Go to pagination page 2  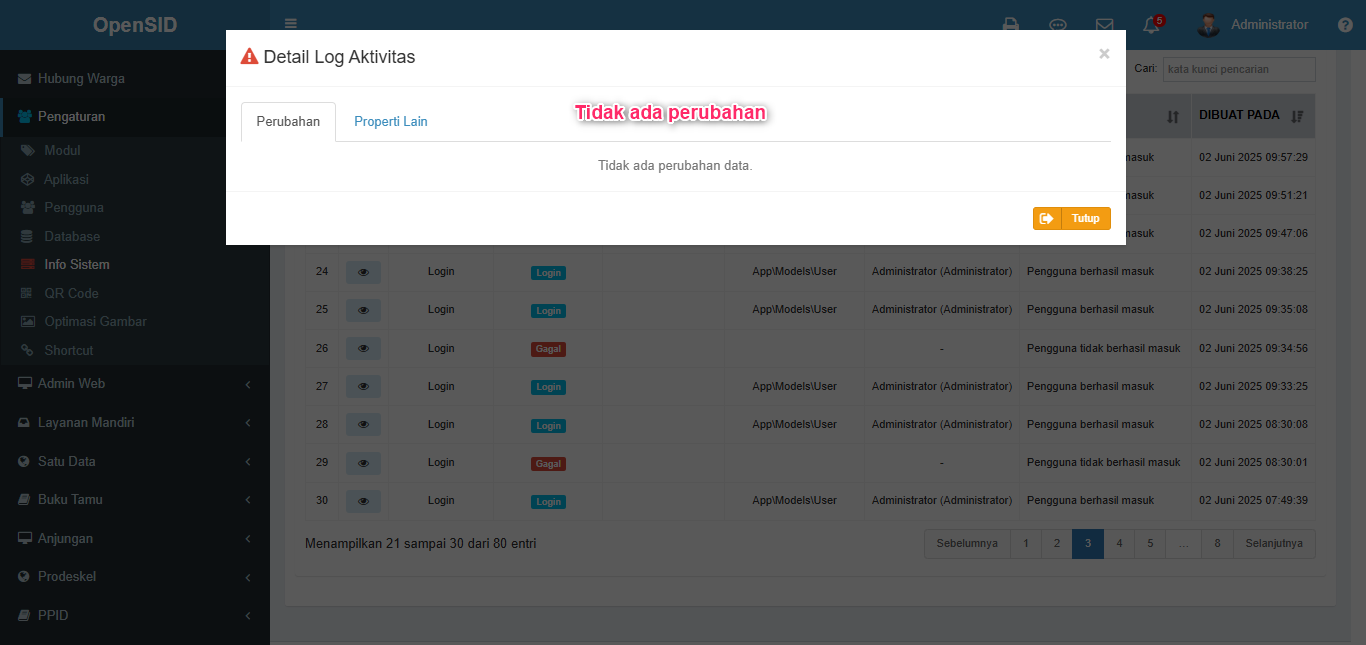(1056, 543)
